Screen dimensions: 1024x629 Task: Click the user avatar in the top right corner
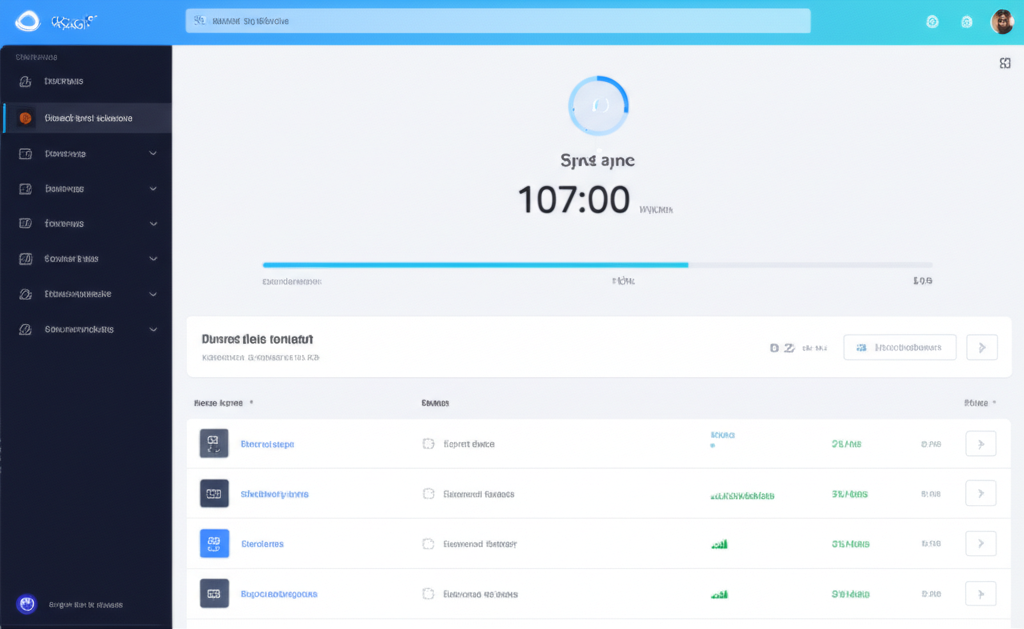(1002, 20)
